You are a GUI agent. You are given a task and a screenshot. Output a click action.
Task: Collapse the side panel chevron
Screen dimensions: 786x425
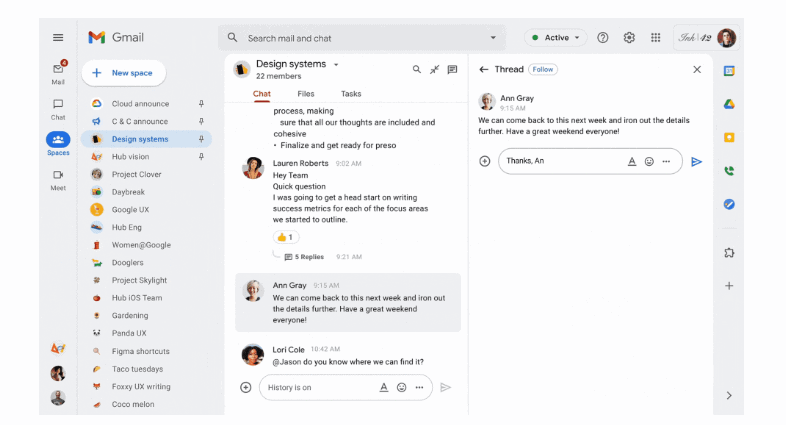pos(729,395)
